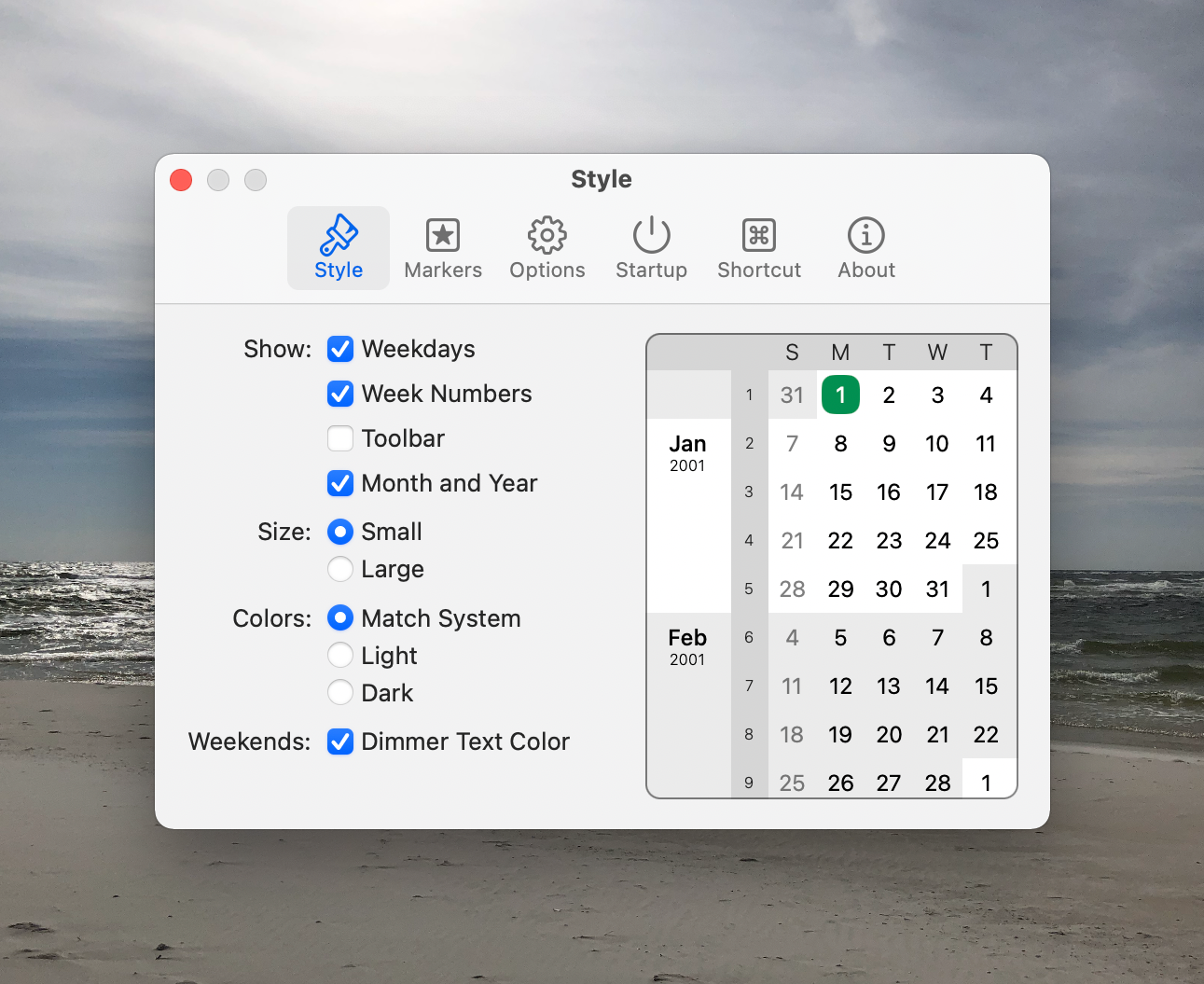Click dimmed Sunday February 4 in week 6
The image size is (1204, 984).
click(x=792, y=638)
